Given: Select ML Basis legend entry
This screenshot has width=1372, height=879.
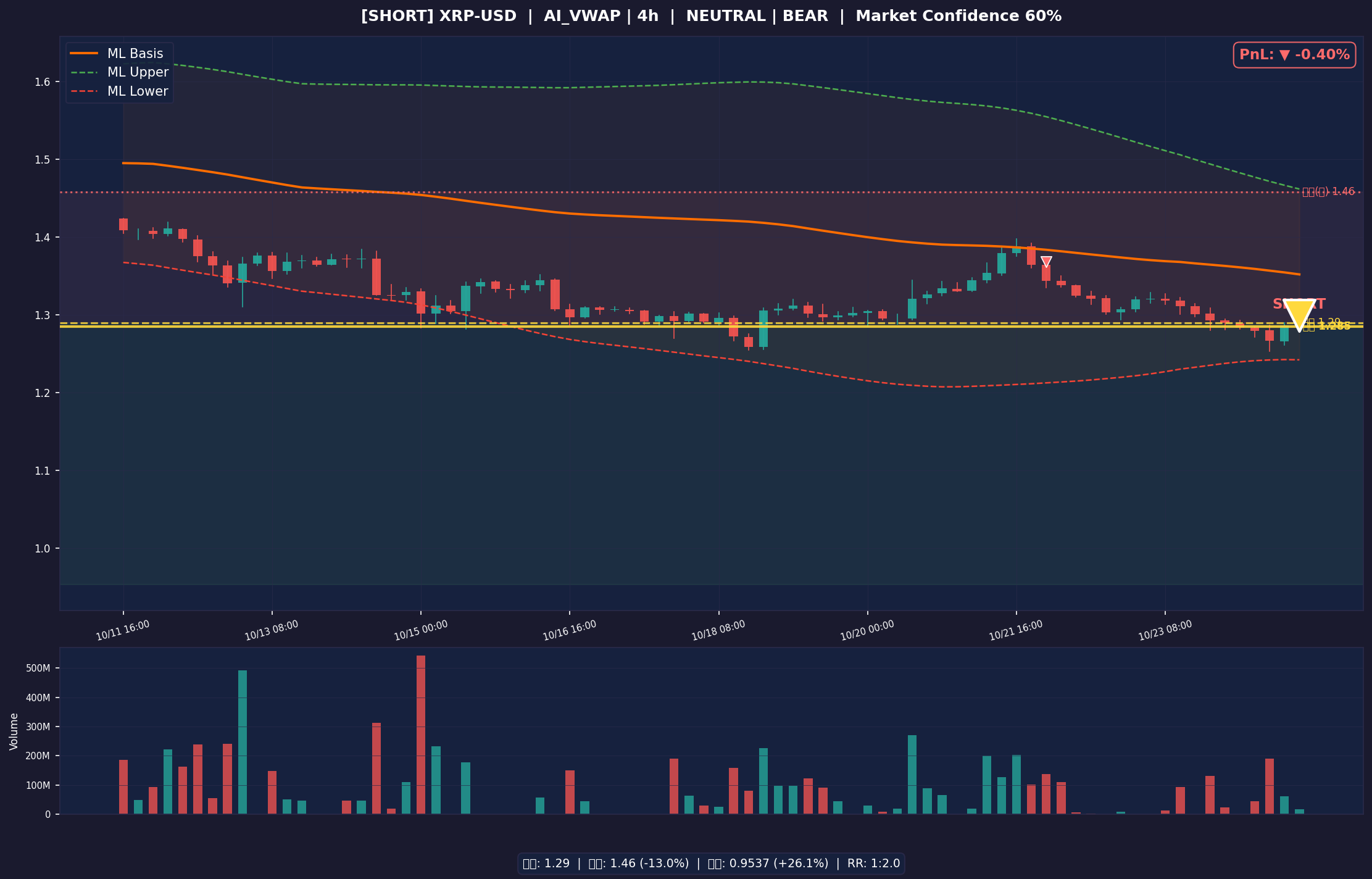Looking at the screenshot, I should 119,54.
